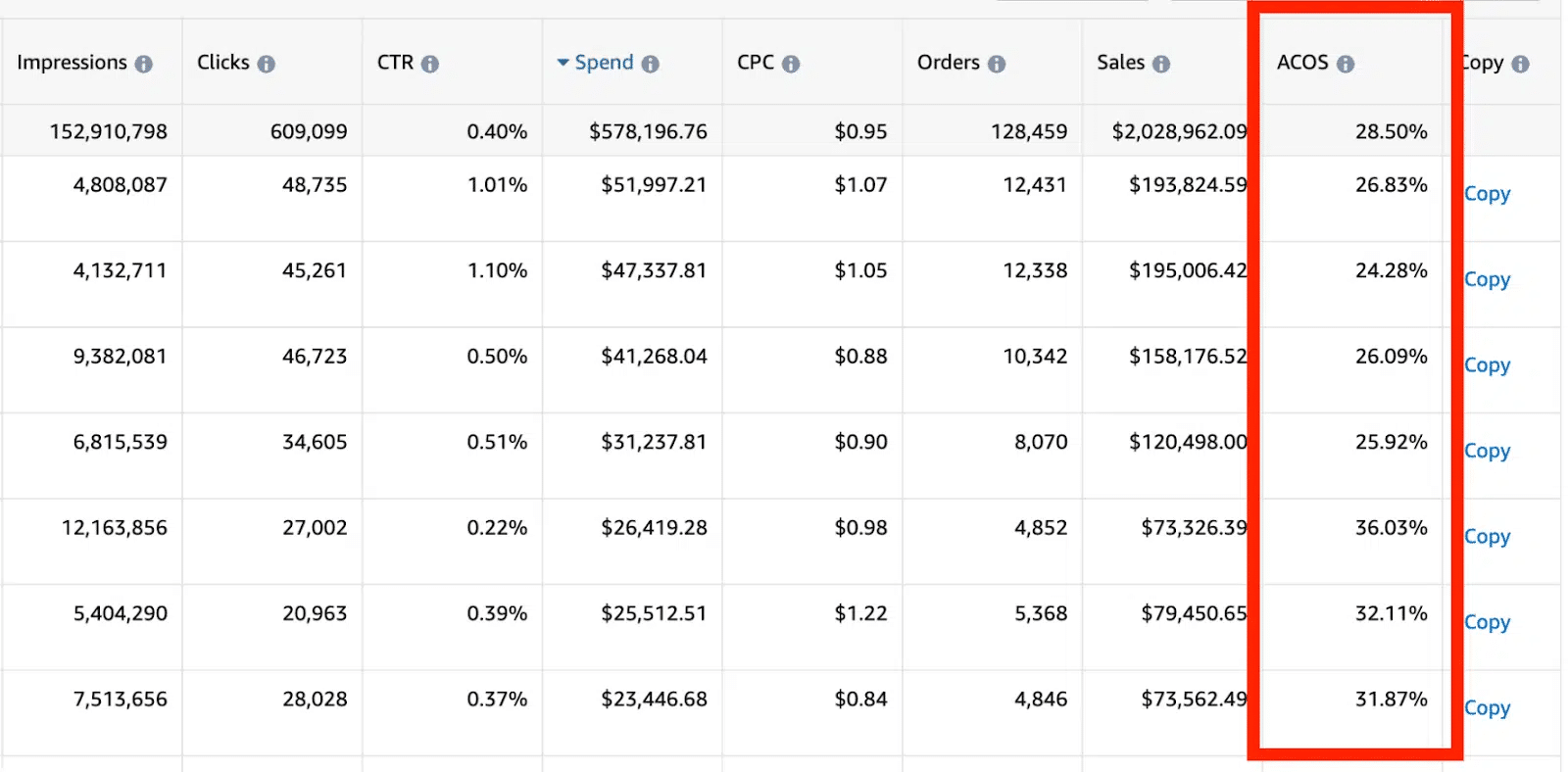The height and width of the screenshot is (772, 1568).
Task: Toggle the Spend sort arrow
Action: pyautogui.click(x=563, y=63)
